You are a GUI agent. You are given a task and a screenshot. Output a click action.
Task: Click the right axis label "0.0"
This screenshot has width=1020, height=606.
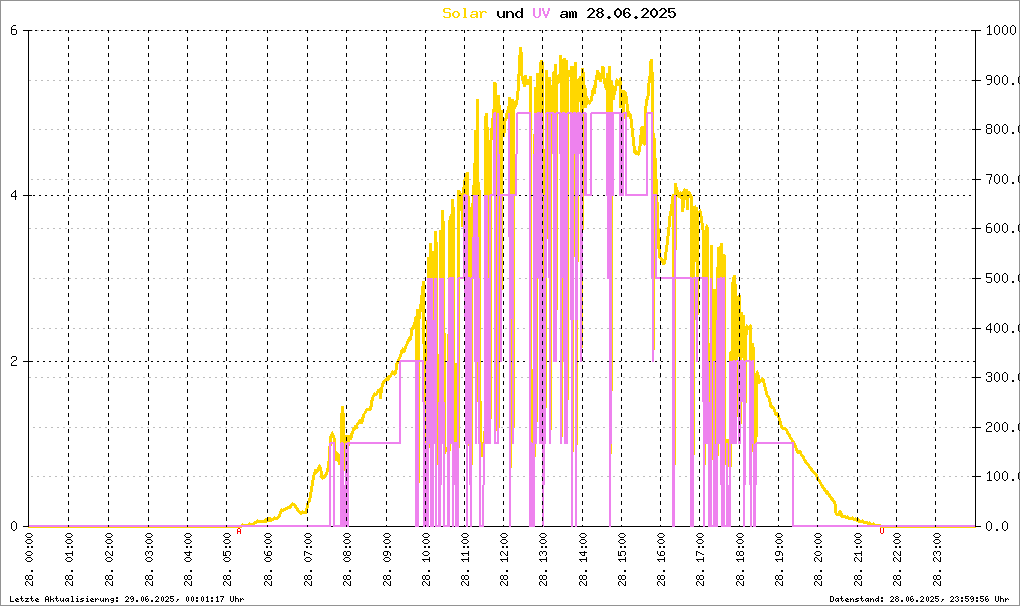coord(997,526)
